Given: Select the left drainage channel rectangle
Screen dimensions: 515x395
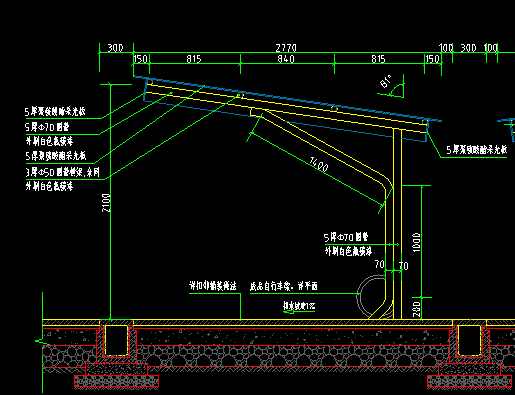Looking at the screenshot, I should pos(116,340).
